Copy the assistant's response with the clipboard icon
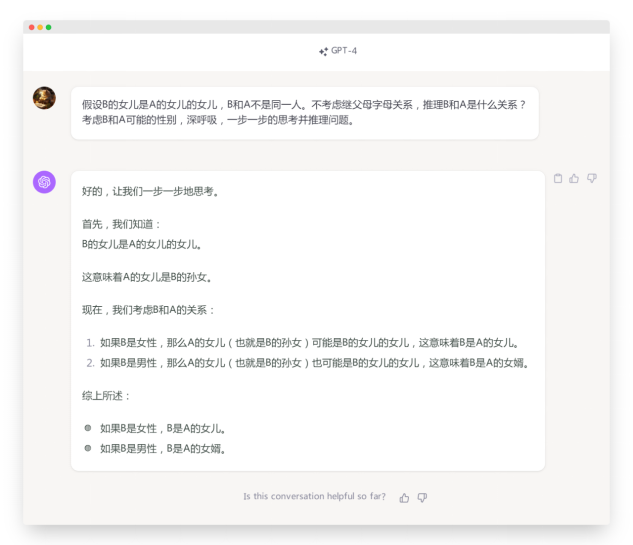633x545 pixels. (x=558, y=178)
